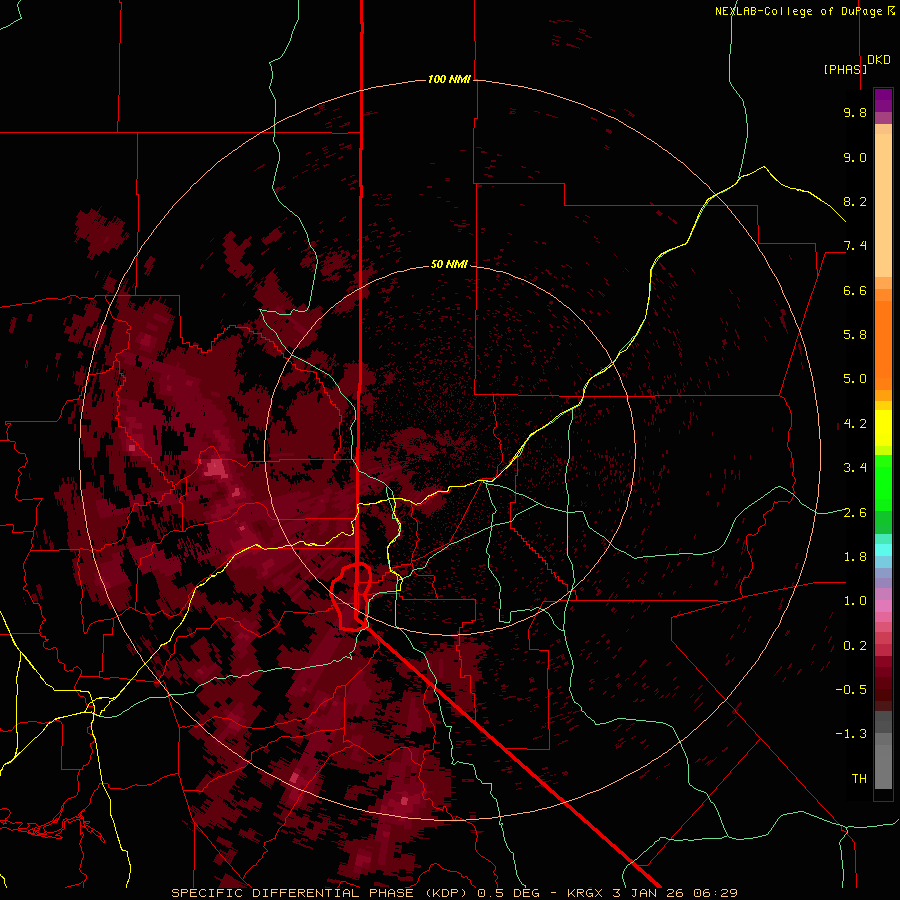Click the [PHAS] legend label

[845, 69]
